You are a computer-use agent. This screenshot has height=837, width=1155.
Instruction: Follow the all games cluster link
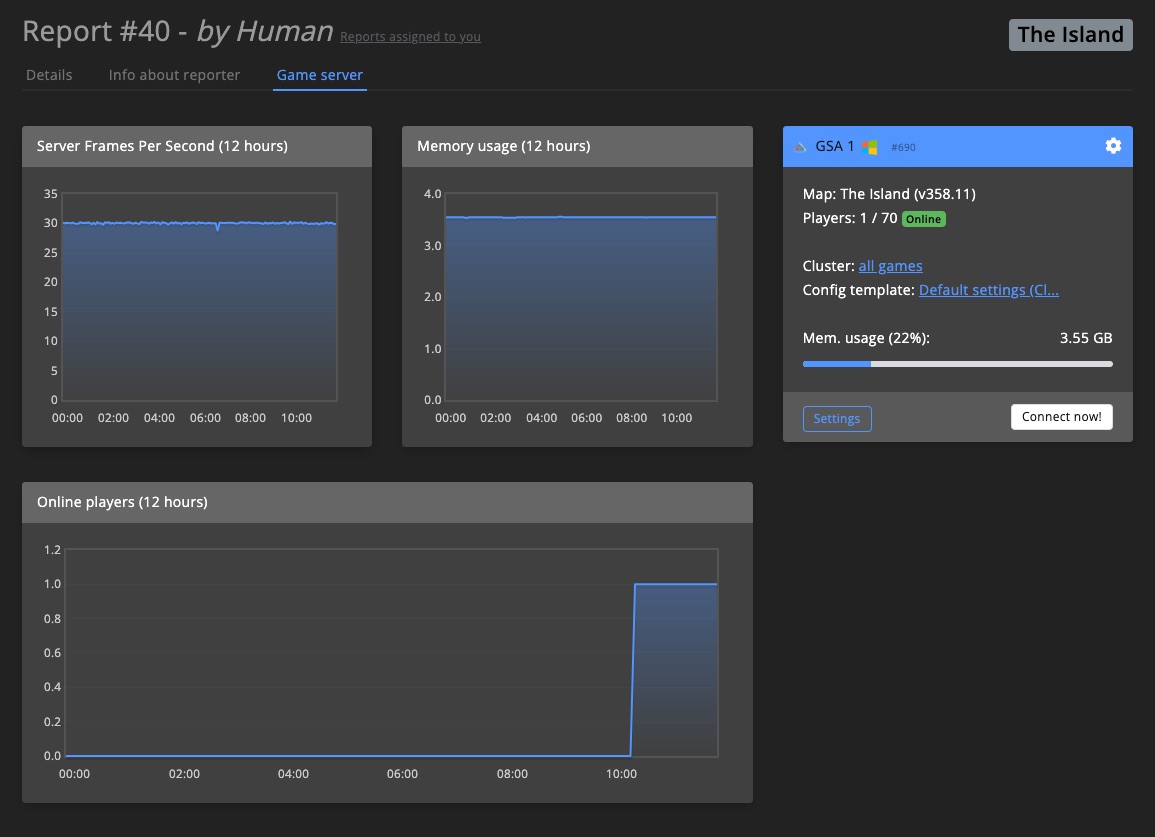[890, 266]
